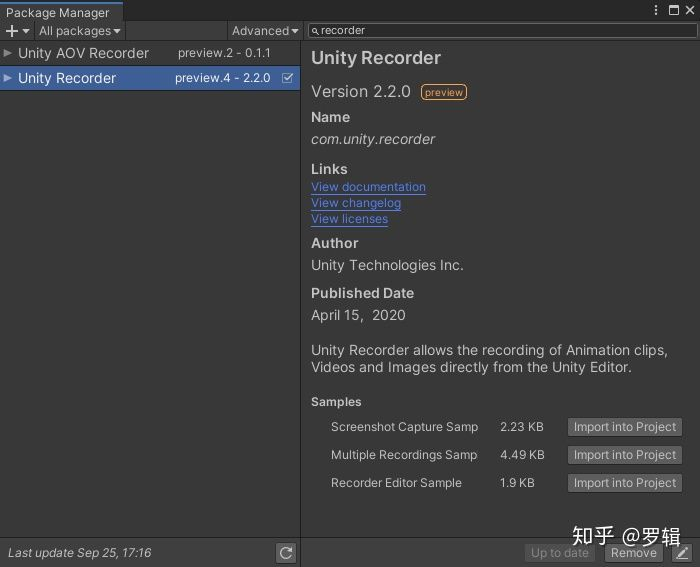Open the add package plus menu

pos(17,31)
